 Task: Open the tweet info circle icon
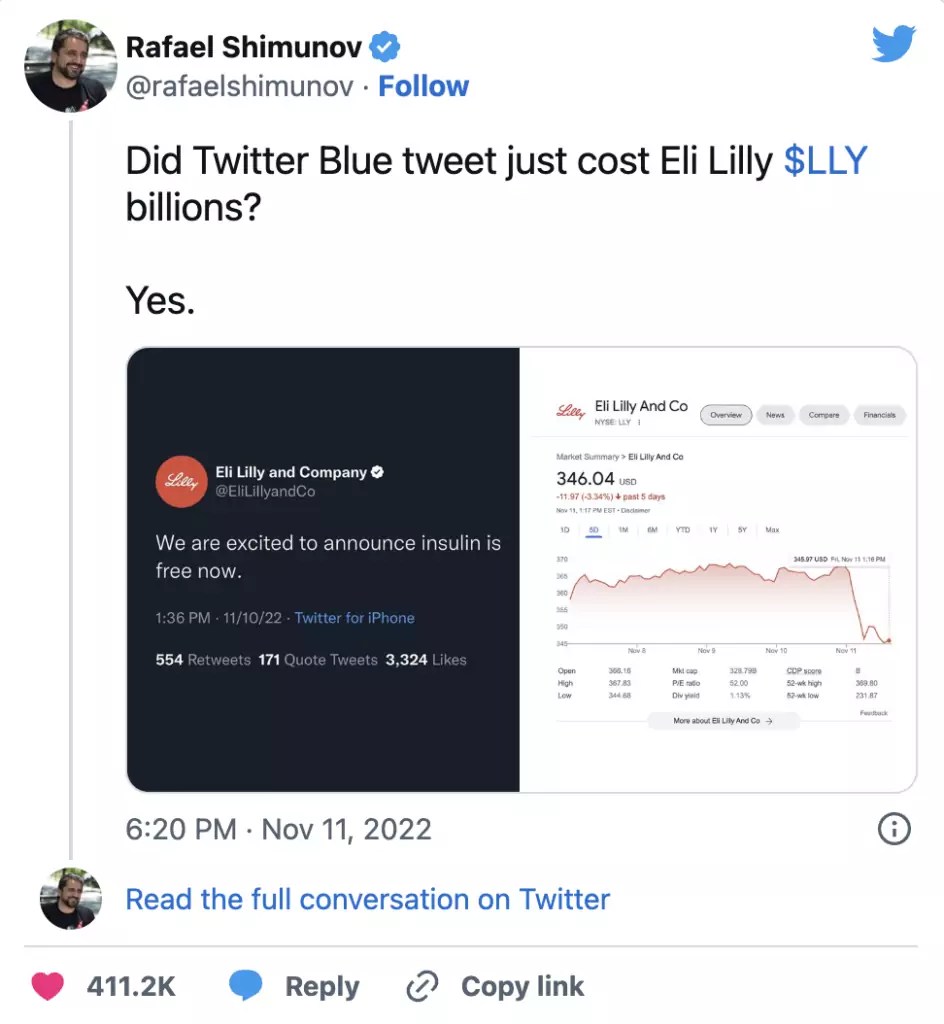click(x=894, y=829)
